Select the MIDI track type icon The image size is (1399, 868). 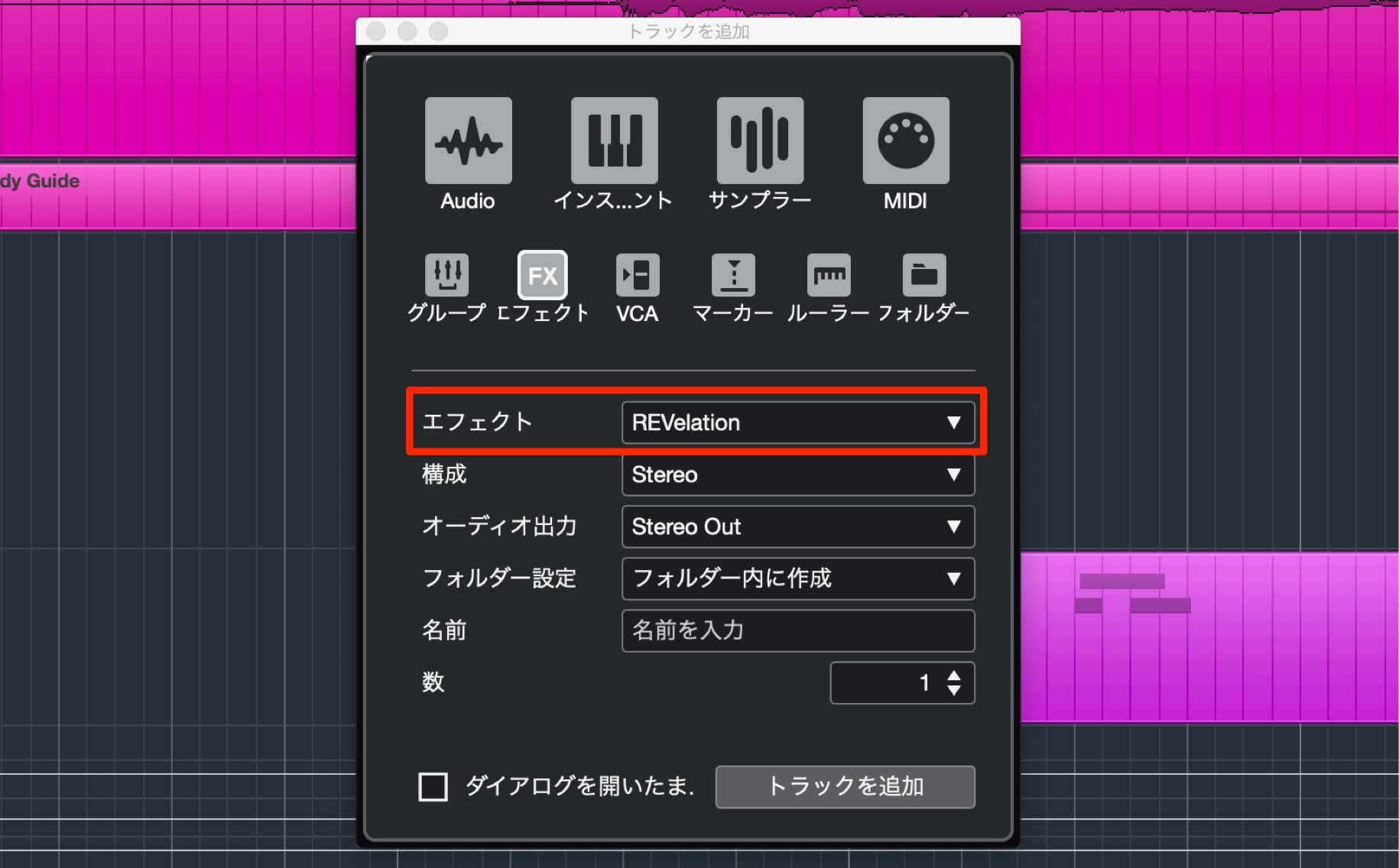(906, 141)
